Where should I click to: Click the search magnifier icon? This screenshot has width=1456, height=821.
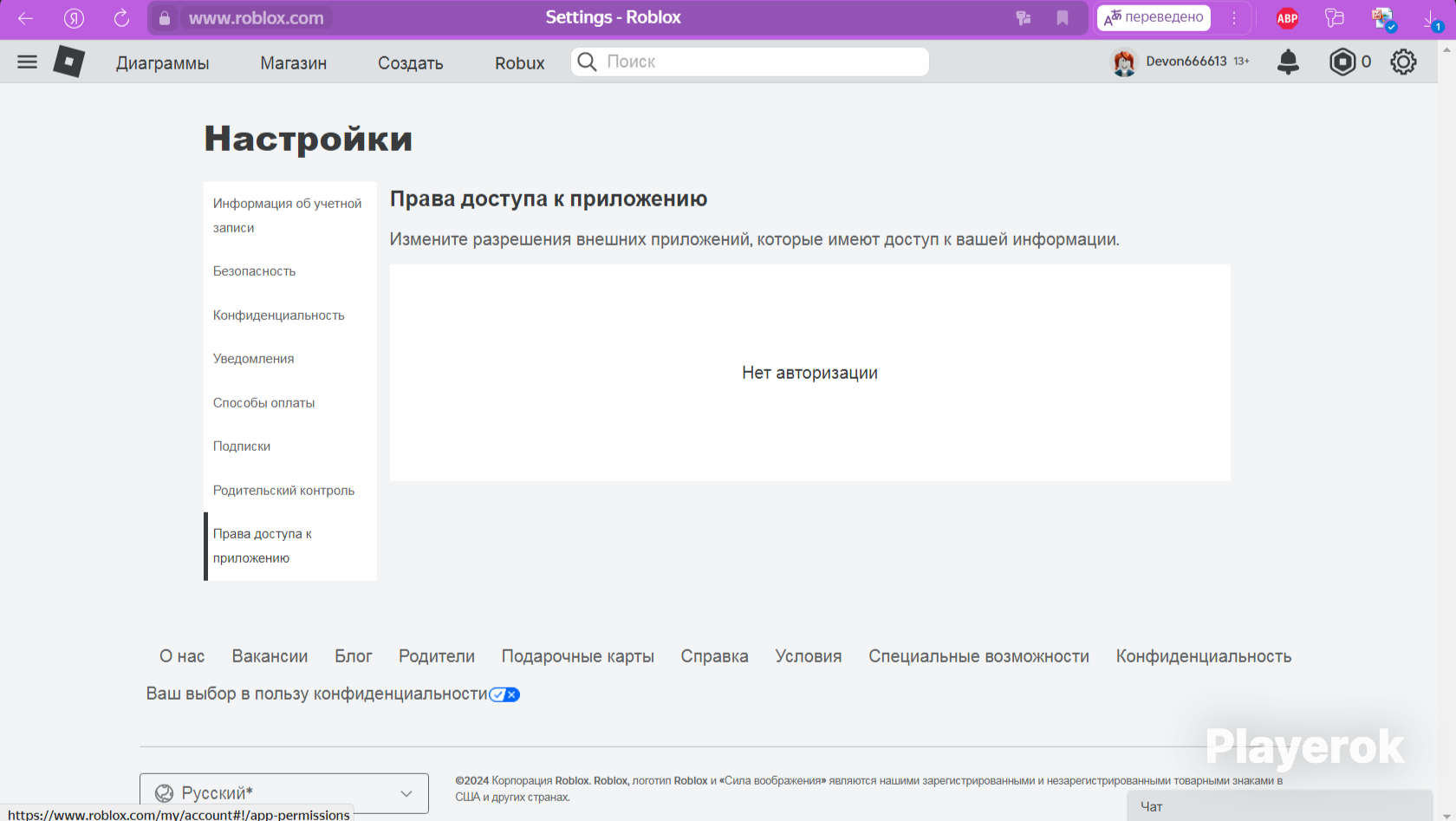pyautogui.click(x=587, y=62)
